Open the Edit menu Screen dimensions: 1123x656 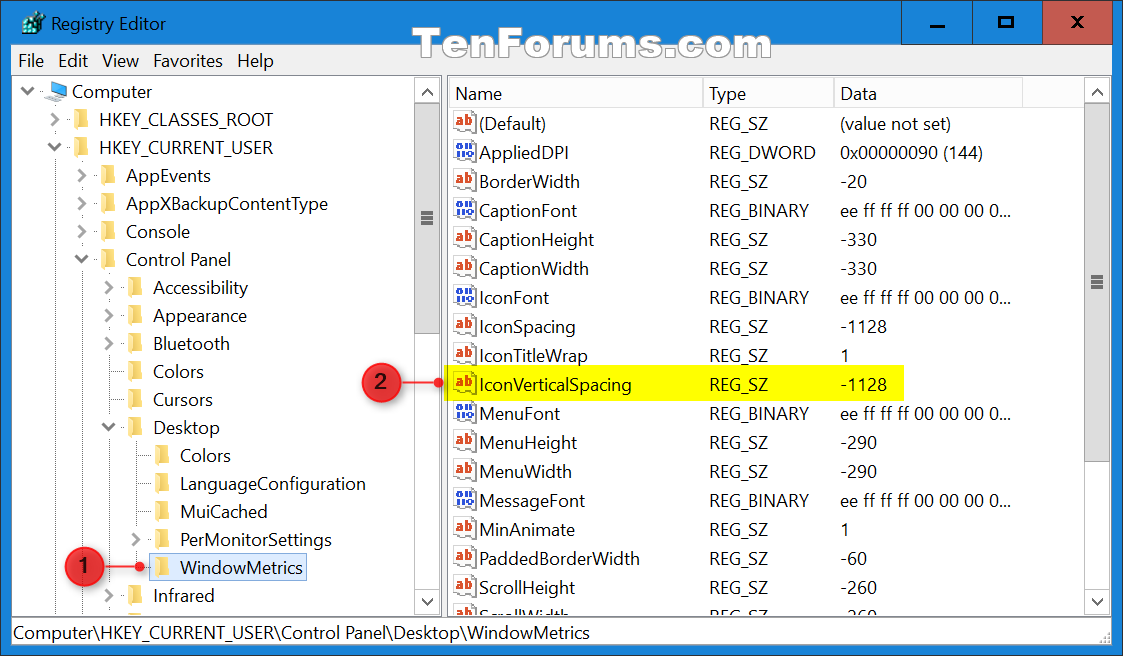(x=72, y=60)
